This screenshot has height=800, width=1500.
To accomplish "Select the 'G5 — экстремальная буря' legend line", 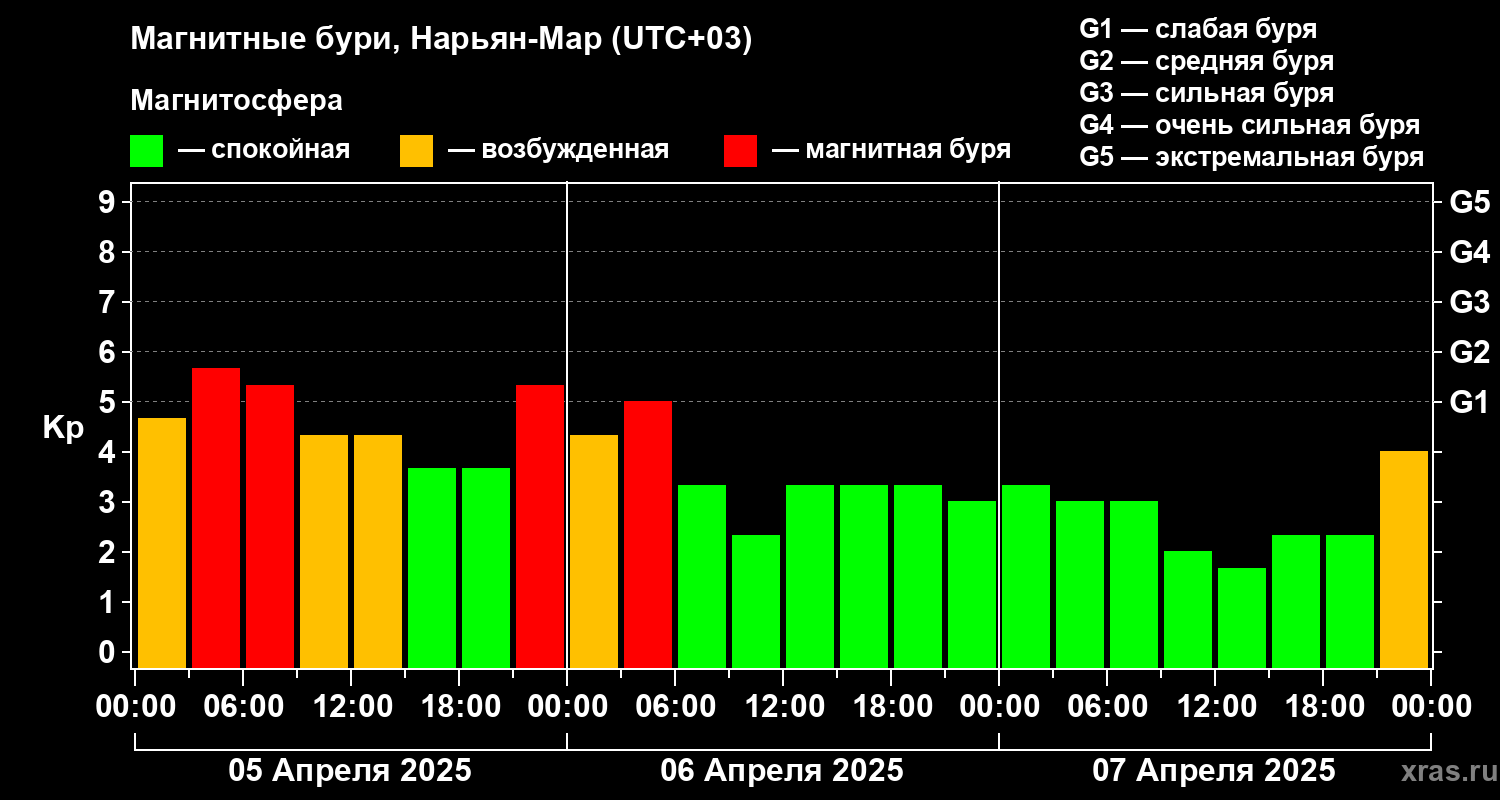I will (1251, 157).
